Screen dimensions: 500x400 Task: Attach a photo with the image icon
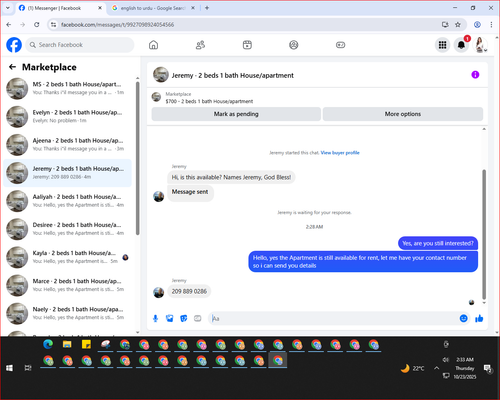tap(169, 319)
